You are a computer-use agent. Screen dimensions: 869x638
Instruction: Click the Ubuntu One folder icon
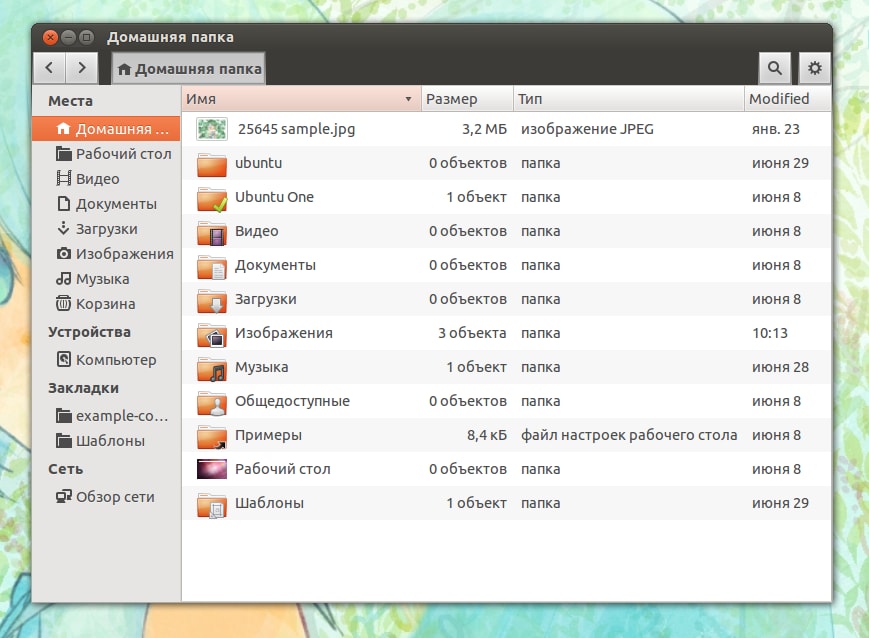(x=212, y=198)
